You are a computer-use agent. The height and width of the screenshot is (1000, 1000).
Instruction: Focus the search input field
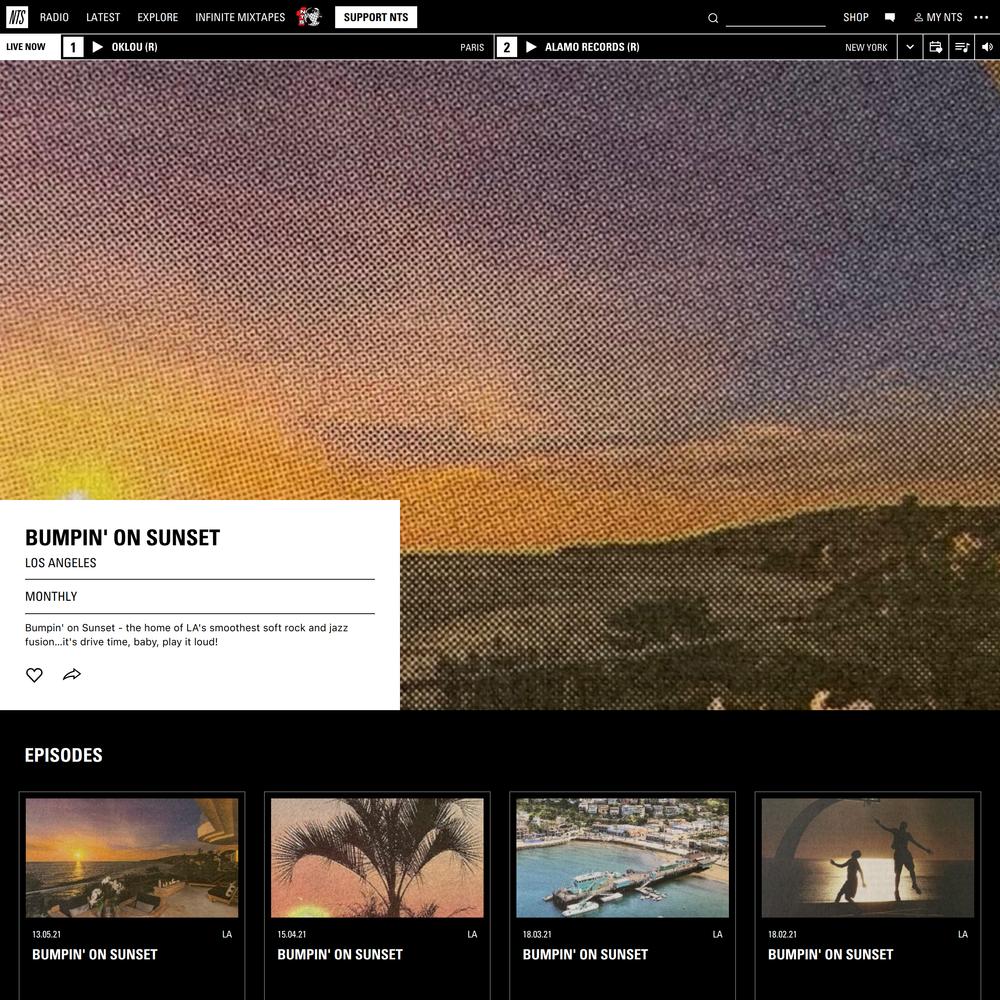click(776, 18)
